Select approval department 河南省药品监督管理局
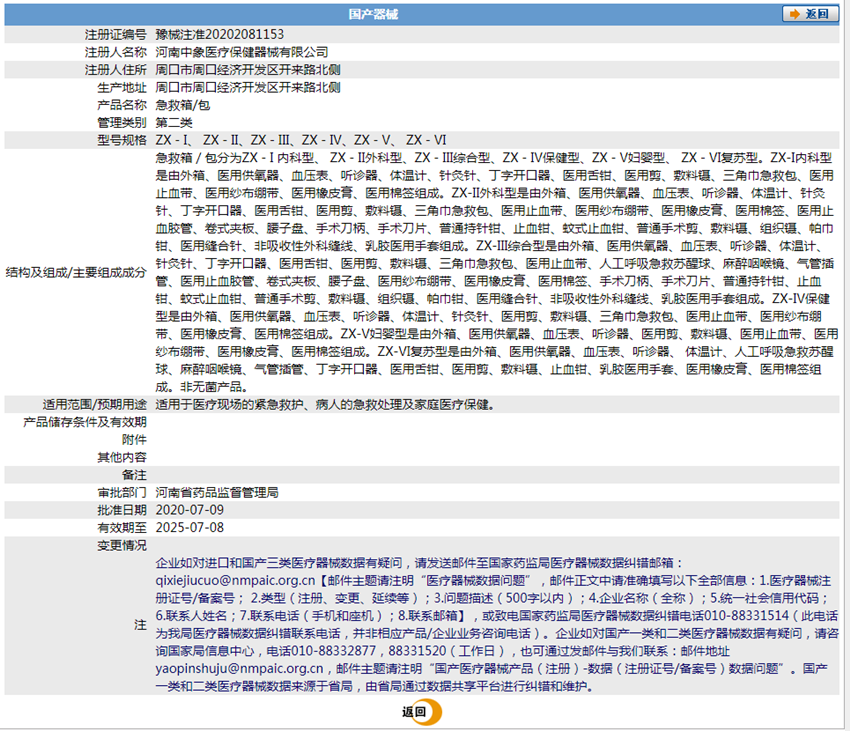This screenshot has width=850, height=731. (x=217, y=492)
